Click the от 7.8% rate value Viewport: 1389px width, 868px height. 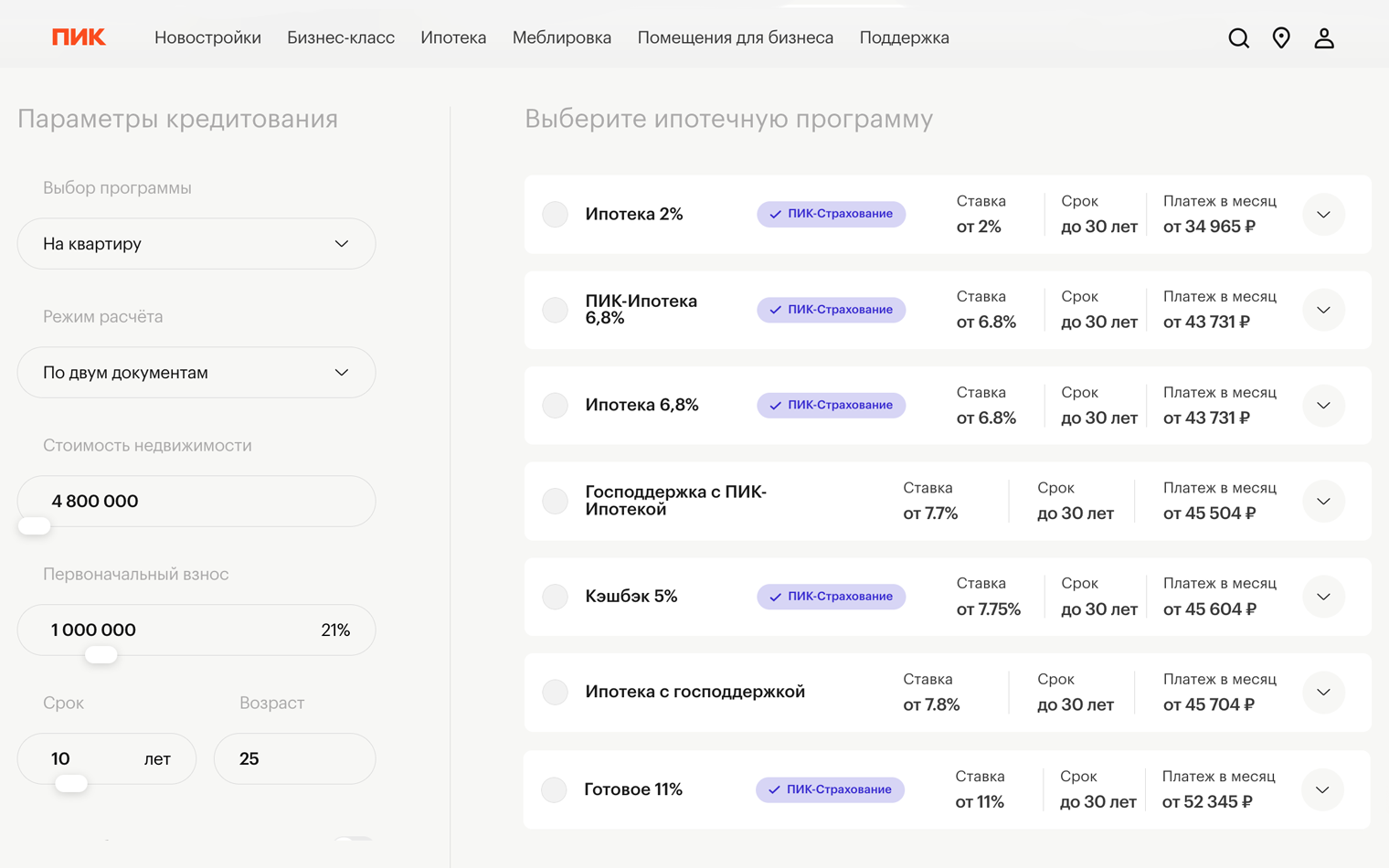coord(931,704)
